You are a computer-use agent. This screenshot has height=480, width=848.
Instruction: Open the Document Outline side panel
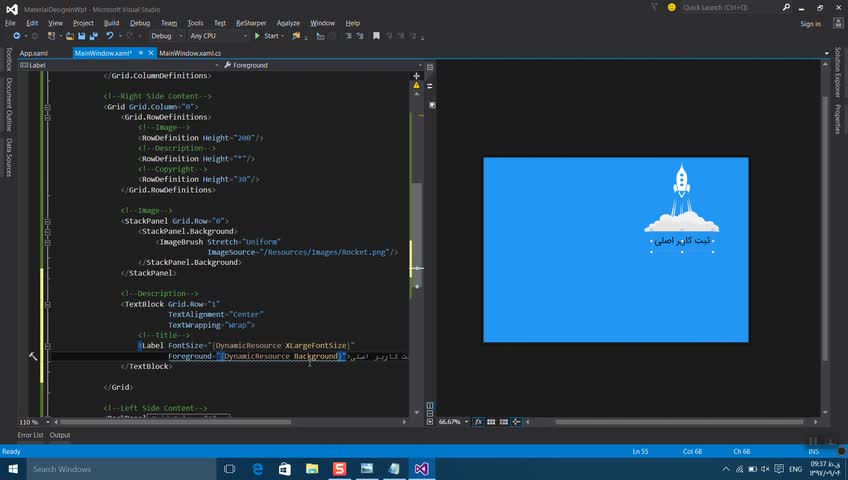9,104
